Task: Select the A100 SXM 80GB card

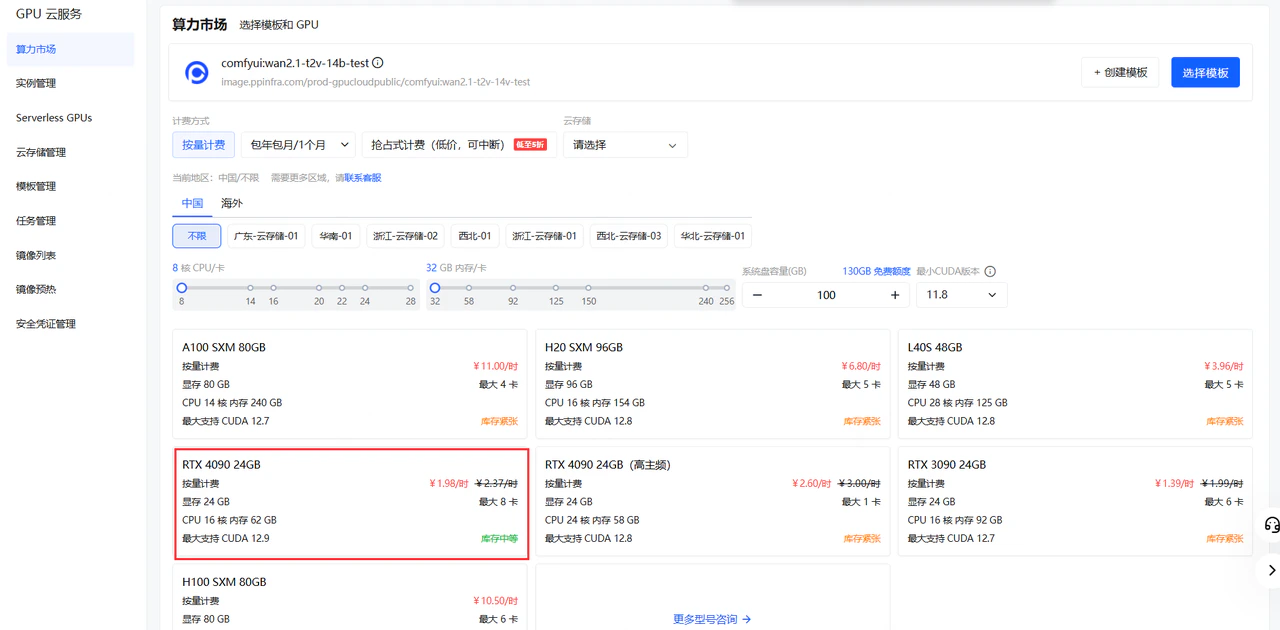Action: 349,384
